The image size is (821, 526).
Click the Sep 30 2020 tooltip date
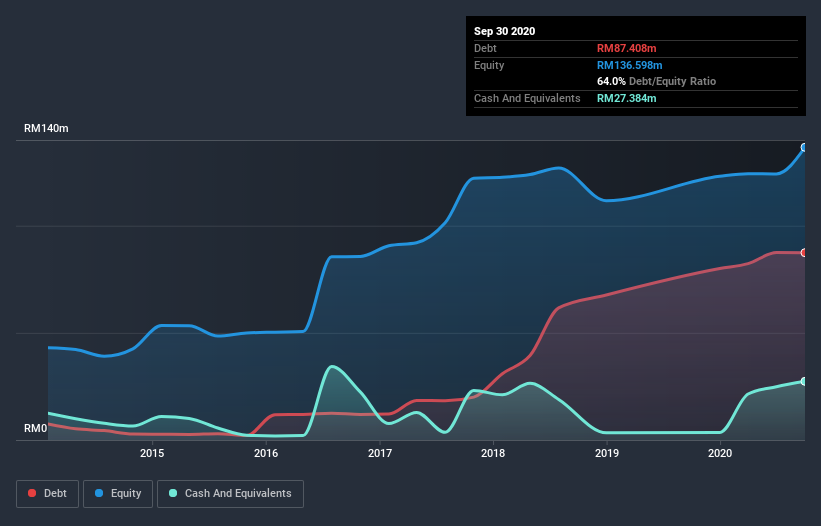tap(505, 31)
